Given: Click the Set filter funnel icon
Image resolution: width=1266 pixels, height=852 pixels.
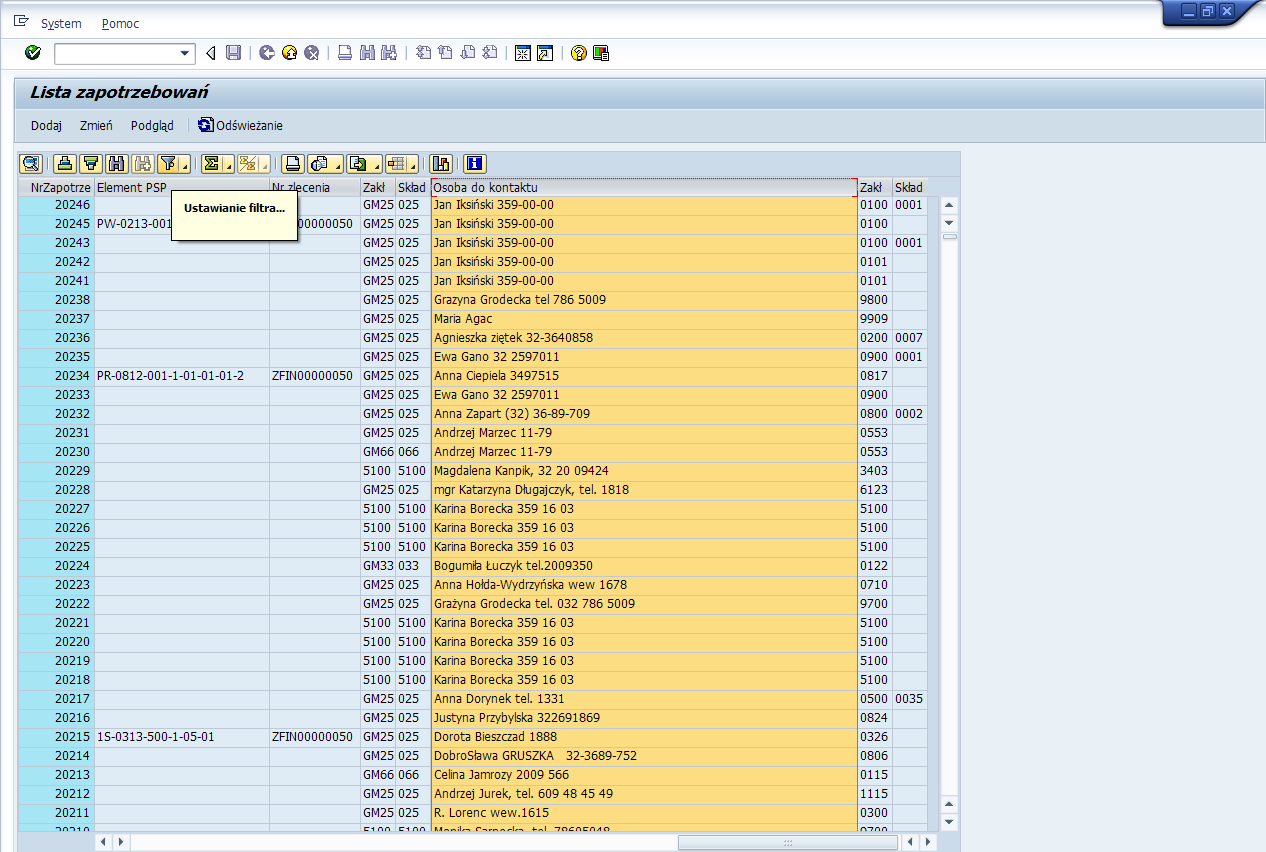Looking at the screenshot, I should [168, 164].
